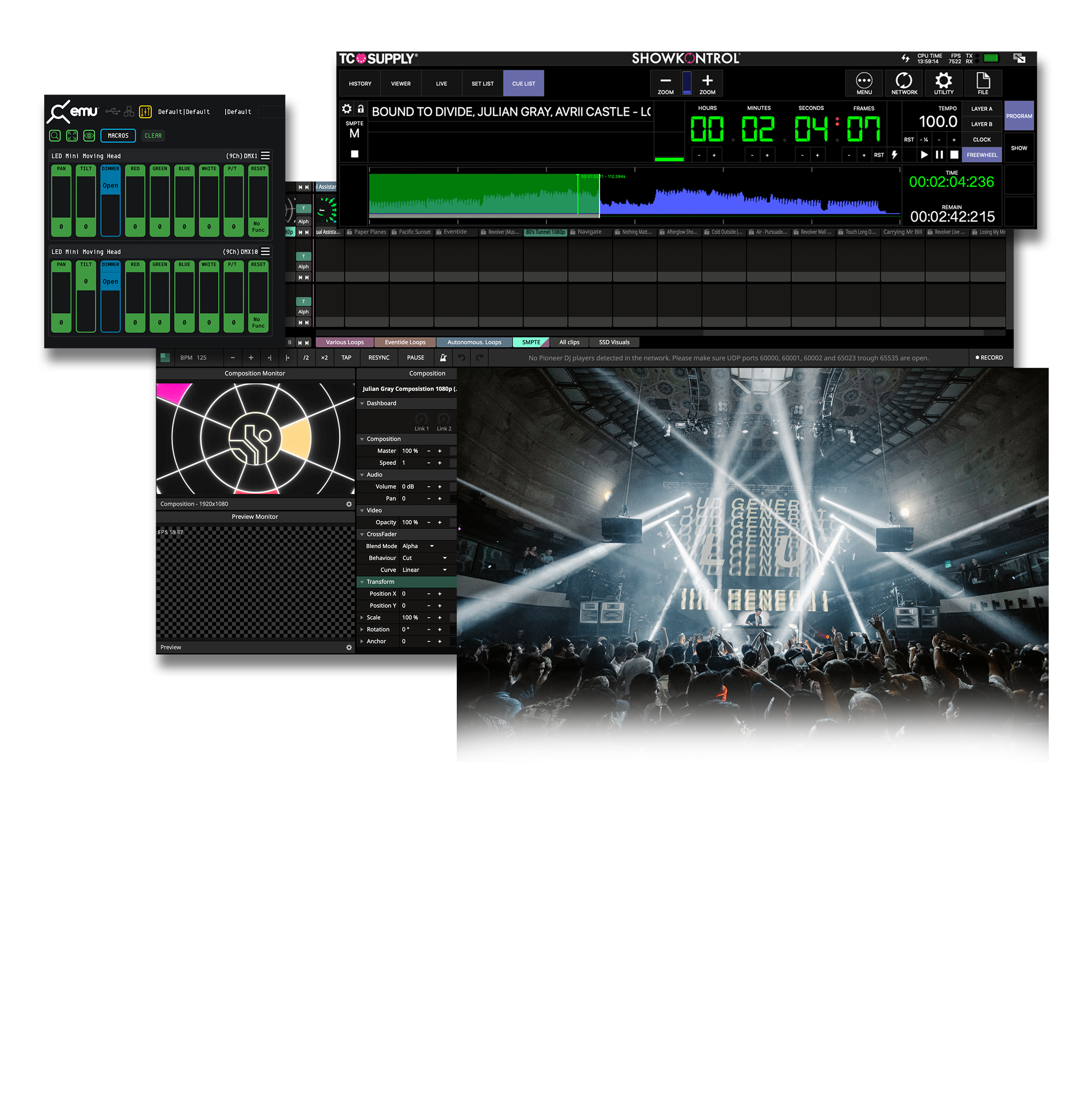Click the MACROS button in emu
Image resolution: width=1092 pixels, height=1097 pixels.
118,136
